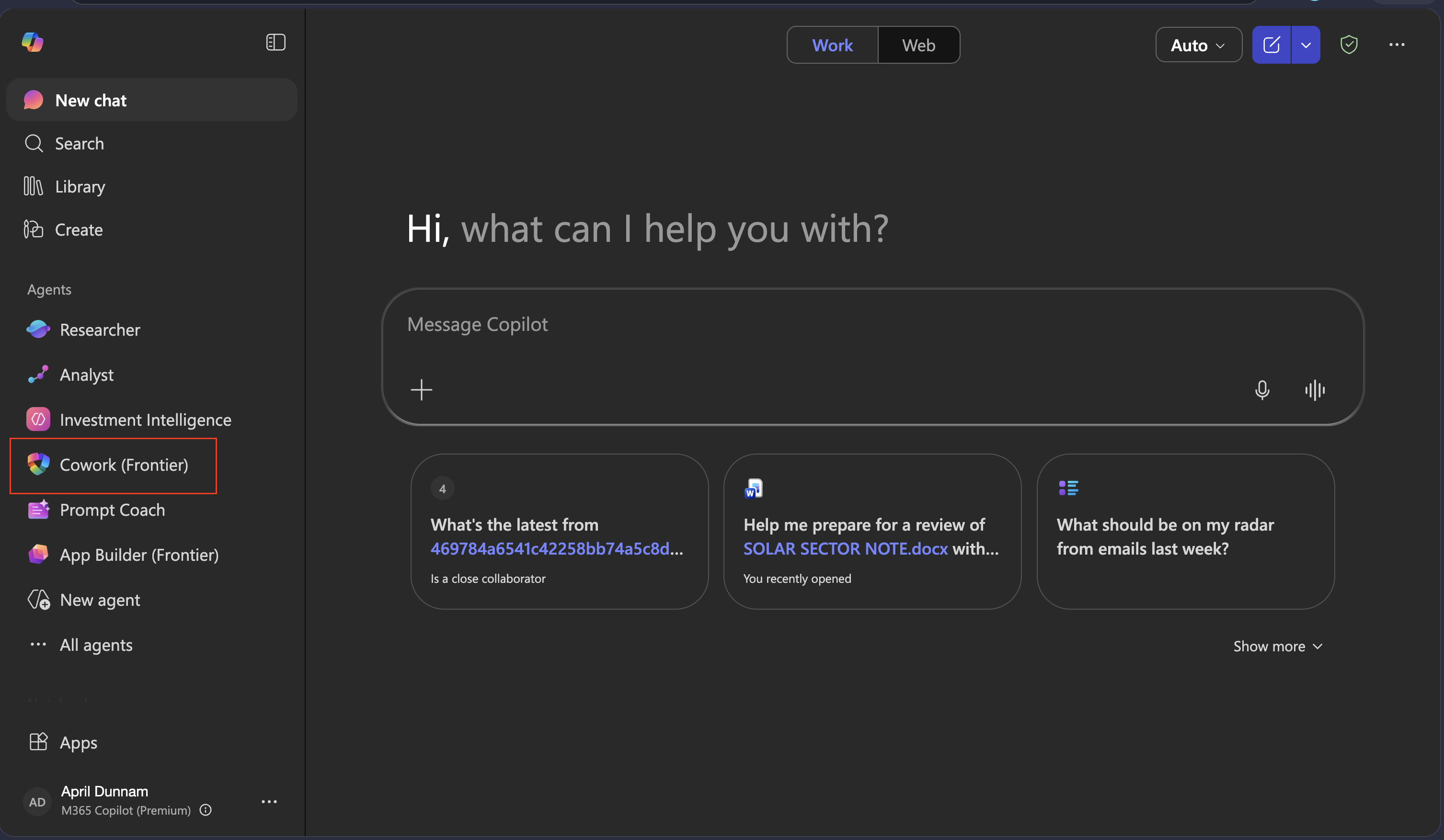The width and height of the screenshot is (1444, 840).
Task: Click the plus attachment icon
Action: 421,390
